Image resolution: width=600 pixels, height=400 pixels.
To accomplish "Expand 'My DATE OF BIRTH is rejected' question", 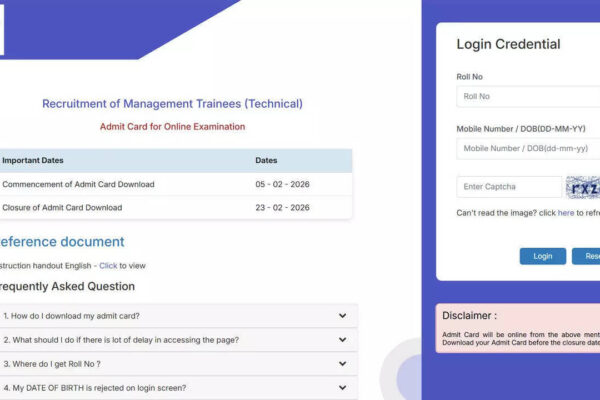I will tap(178, 388).
